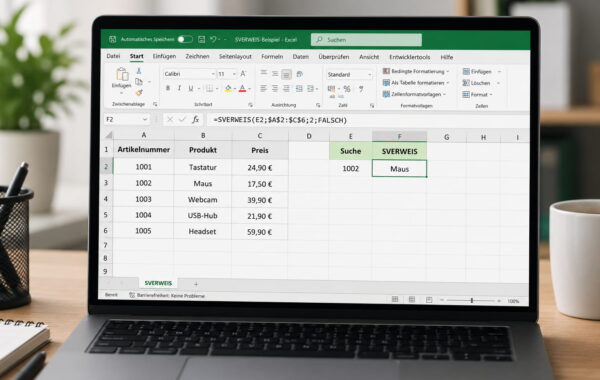Toggle bold formatting
The width and height of the screenshot is (600, 380).
(x=168, y=88)
